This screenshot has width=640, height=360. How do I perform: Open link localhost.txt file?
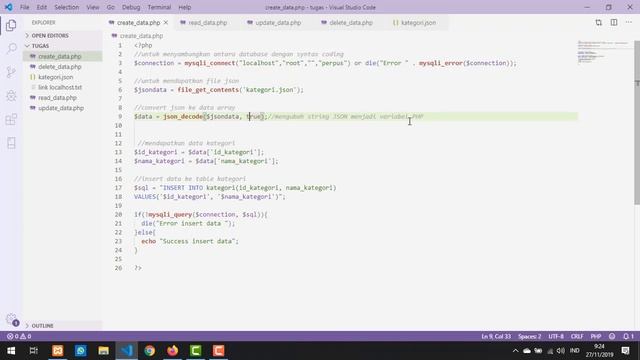tap(60, 87)
